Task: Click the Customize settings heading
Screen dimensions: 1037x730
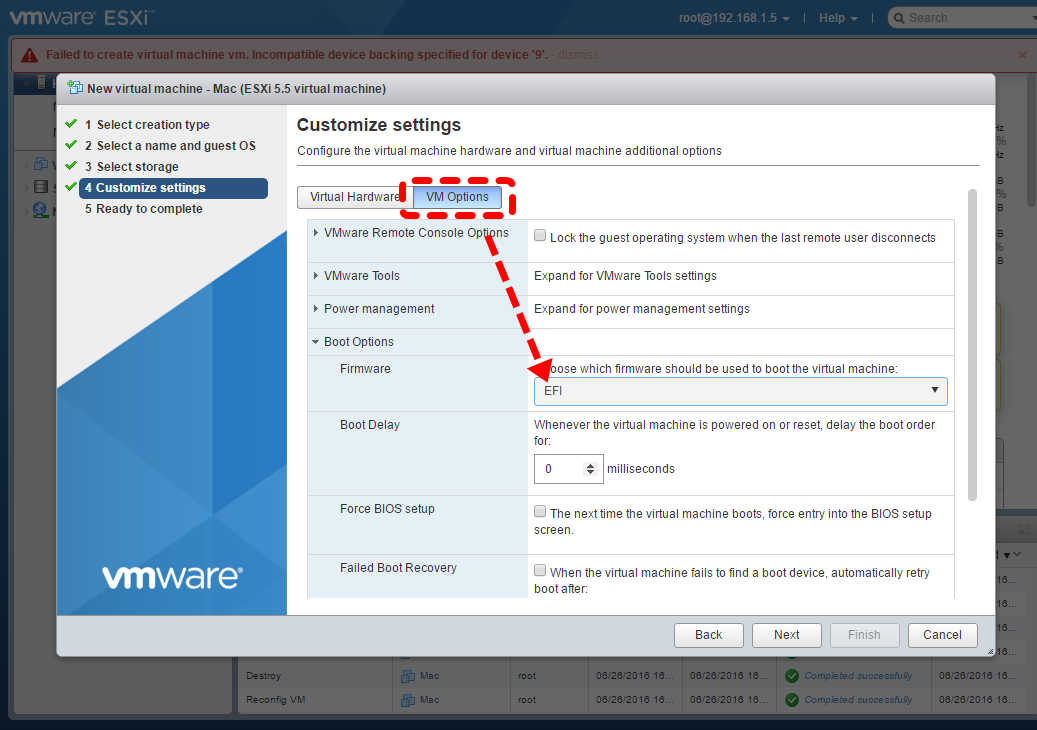Action: pyautogui.click(x=379, y=125)
